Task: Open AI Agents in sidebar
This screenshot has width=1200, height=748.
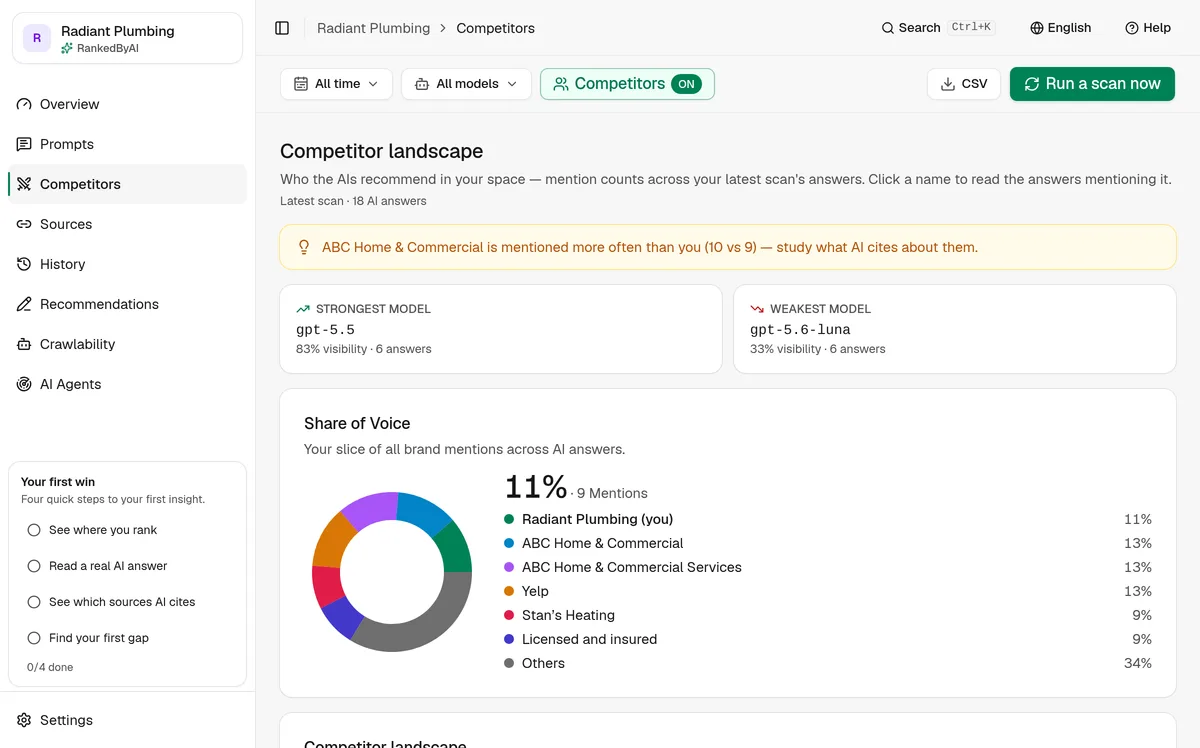Action: tap(127, 384)
